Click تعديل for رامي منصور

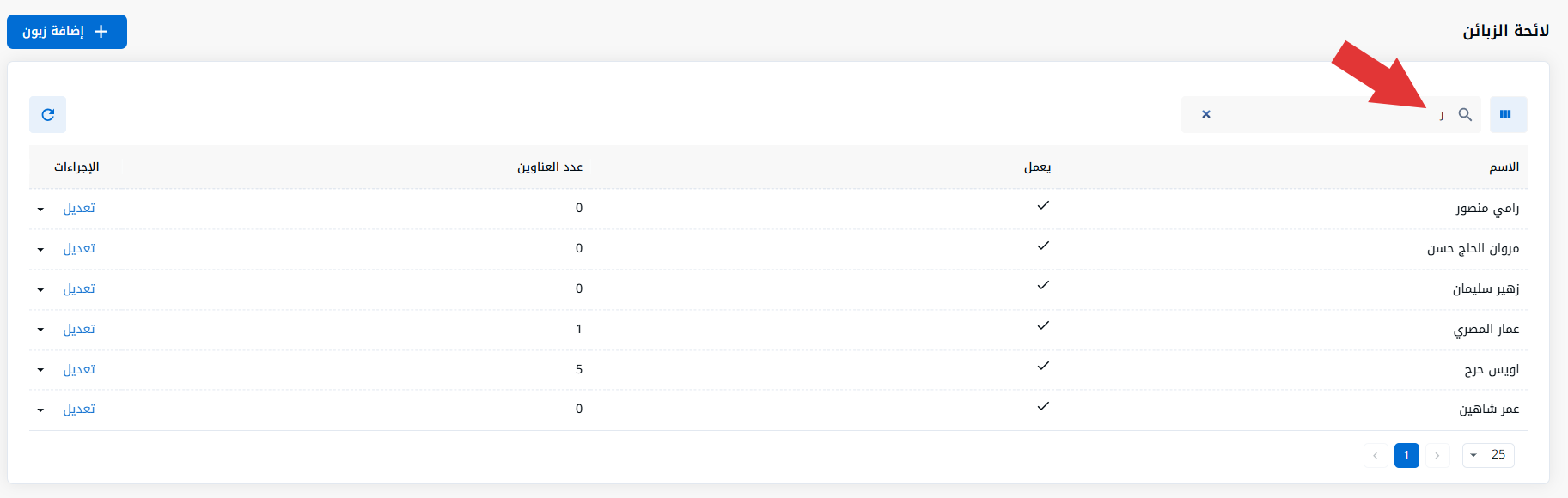click(x=79, y=208)
